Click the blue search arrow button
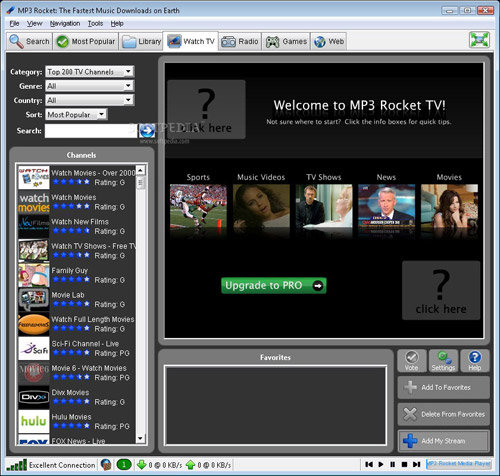This screenshot has width=500, height=476. 147,131
